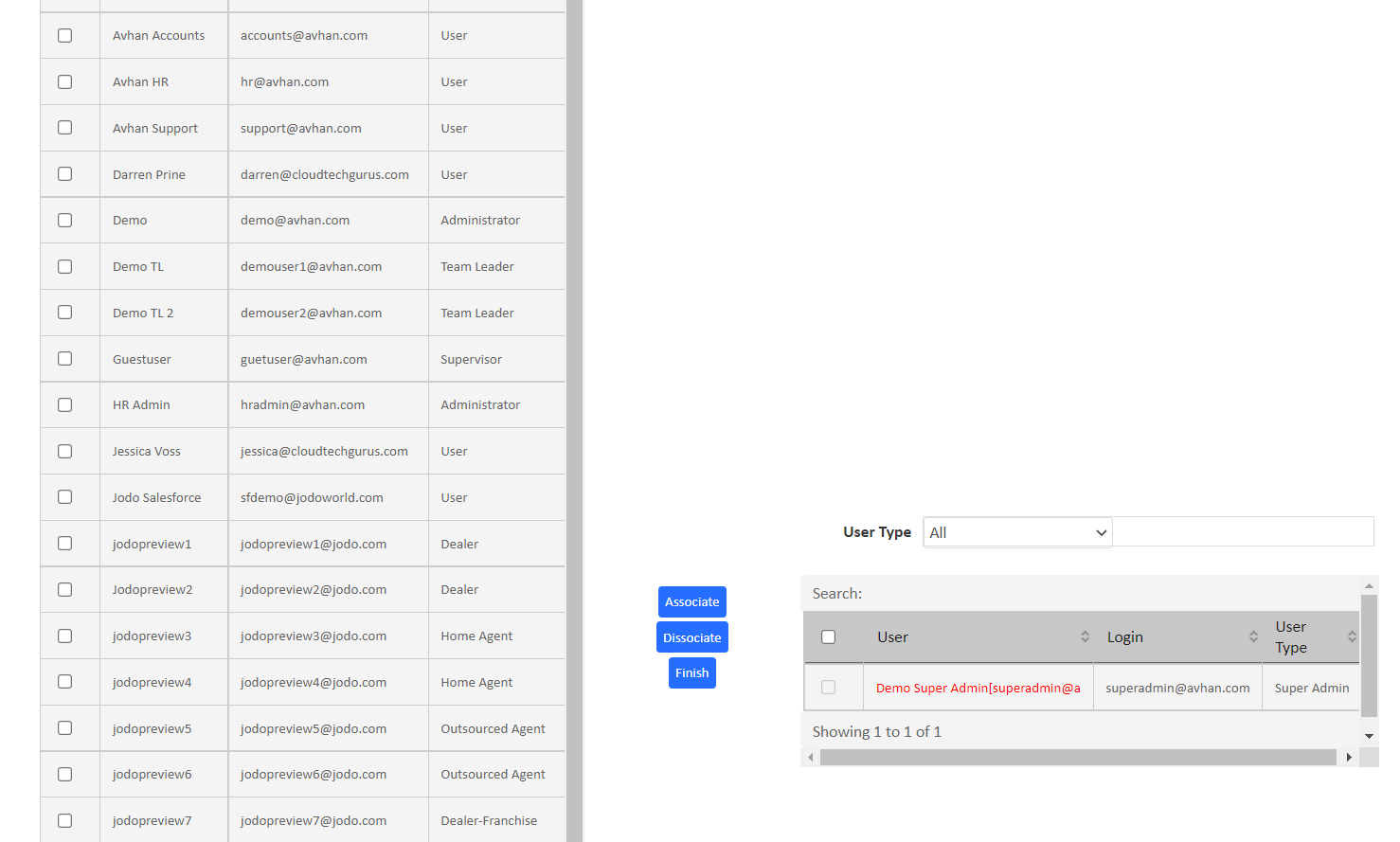
Task: Click the Associate button
Action: 691,601
